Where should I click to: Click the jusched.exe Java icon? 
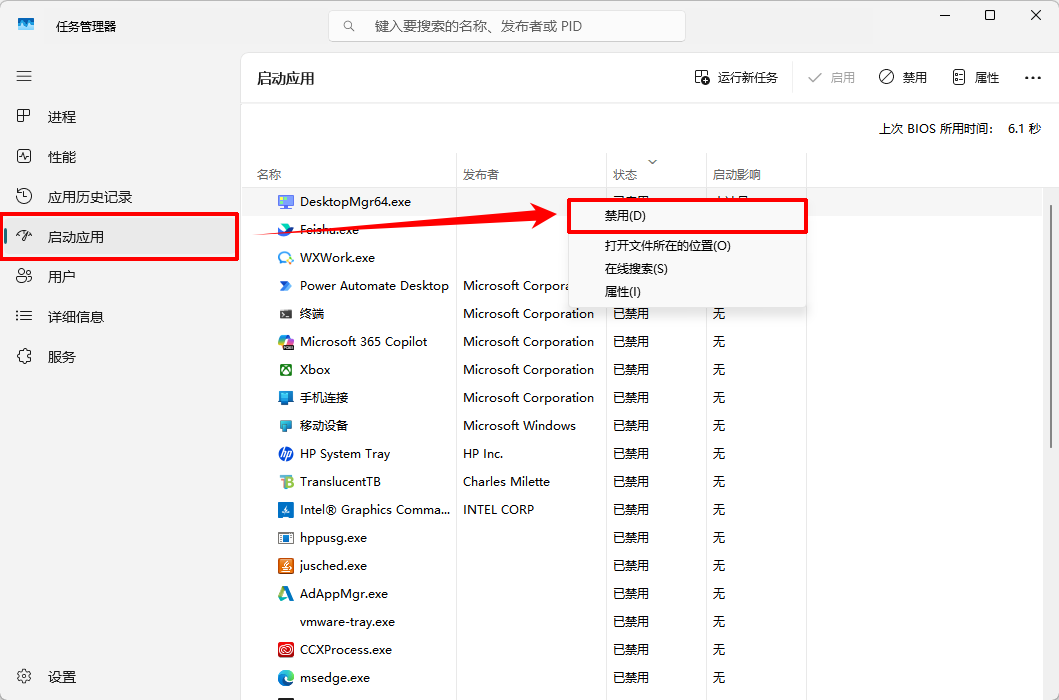coord(286,566)
